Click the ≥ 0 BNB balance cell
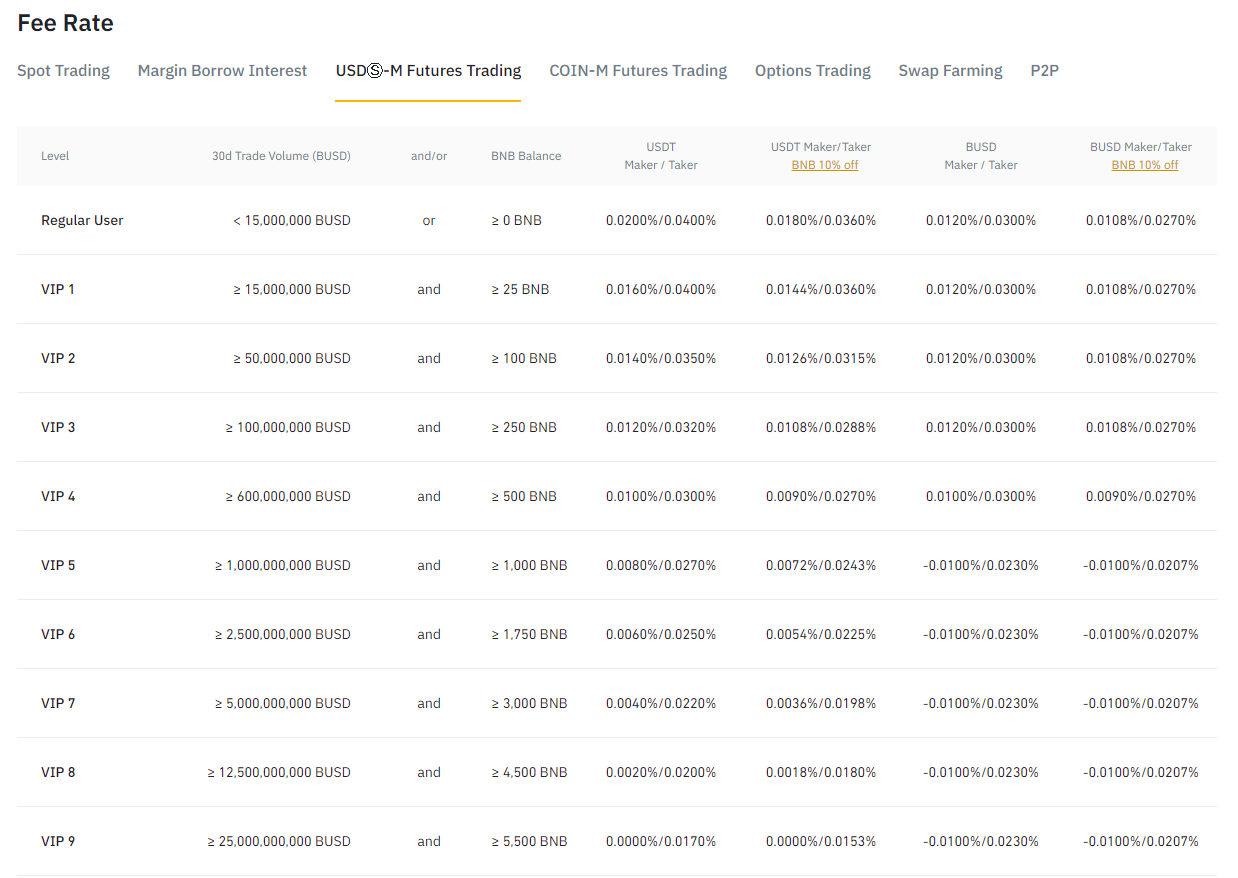Viewport: 1238px width, 878px height. point(516,220)
